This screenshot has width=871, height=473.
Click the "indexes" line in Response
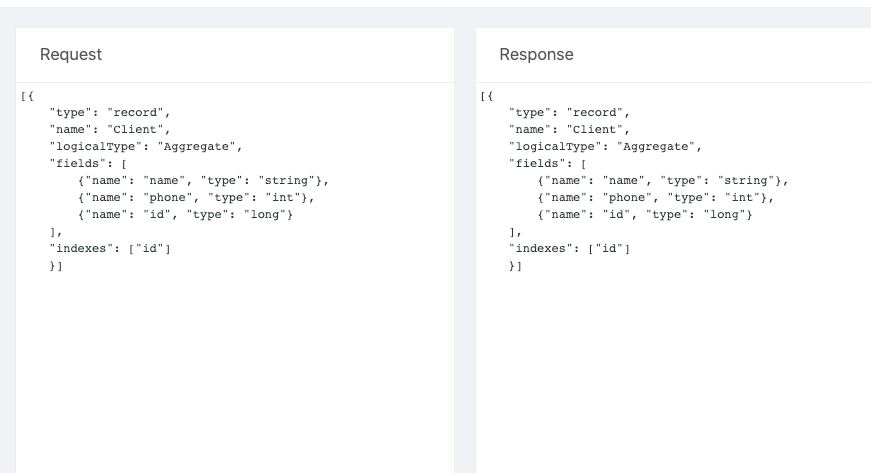[x=569, y=249]
